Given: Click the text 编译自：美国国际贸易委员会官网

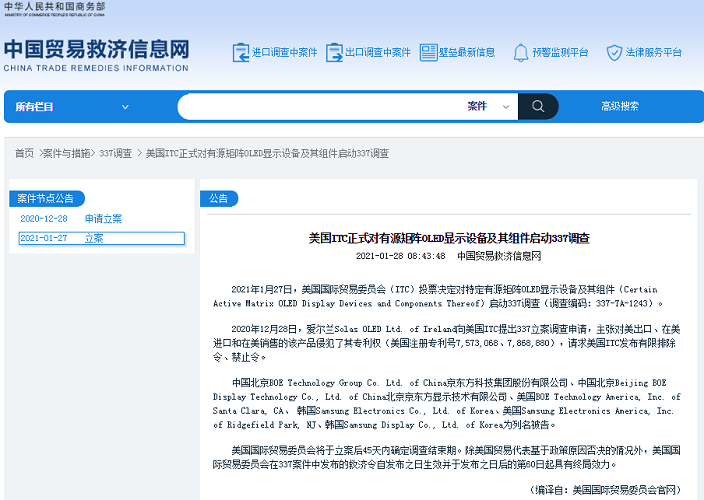Looking at the screenshot, I should (x=605, y=490).
